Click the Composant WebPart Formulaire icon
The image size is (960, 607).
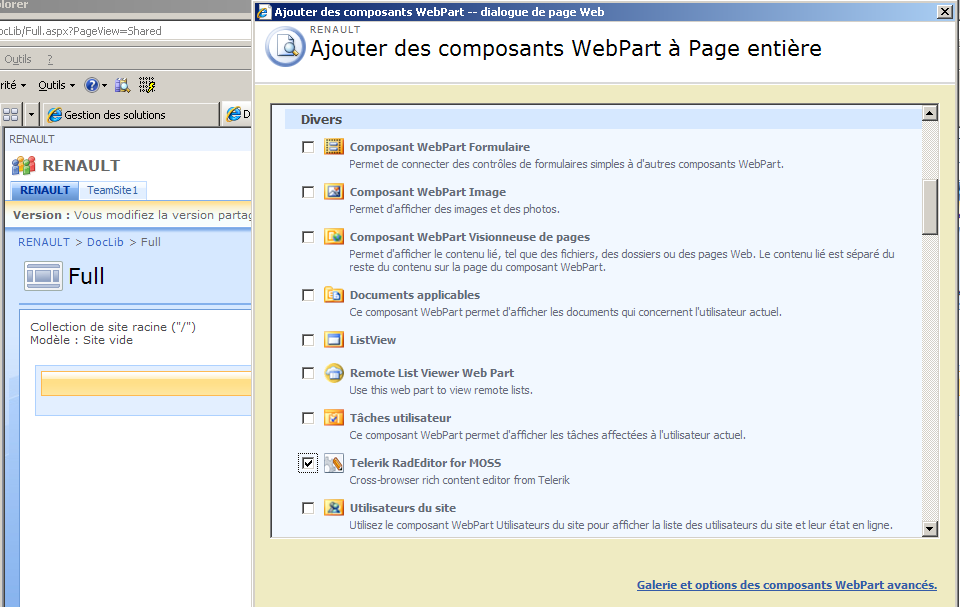coord(334,147)
